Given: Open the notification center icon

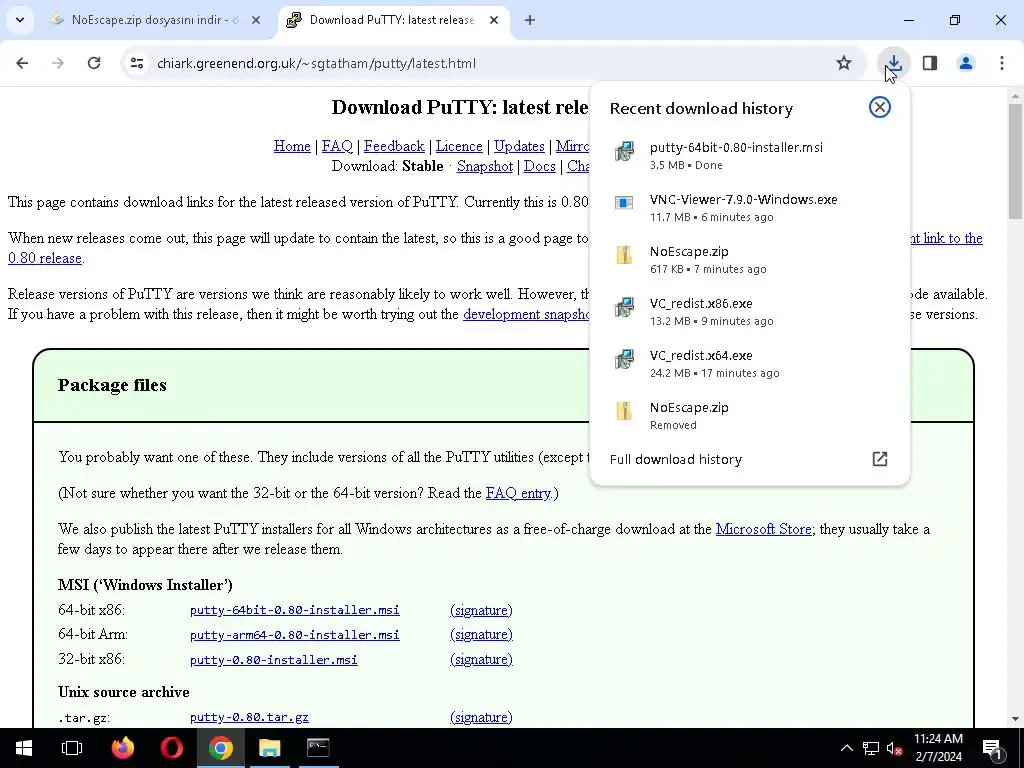Looking at the screenshot, I should click(993, 749).
